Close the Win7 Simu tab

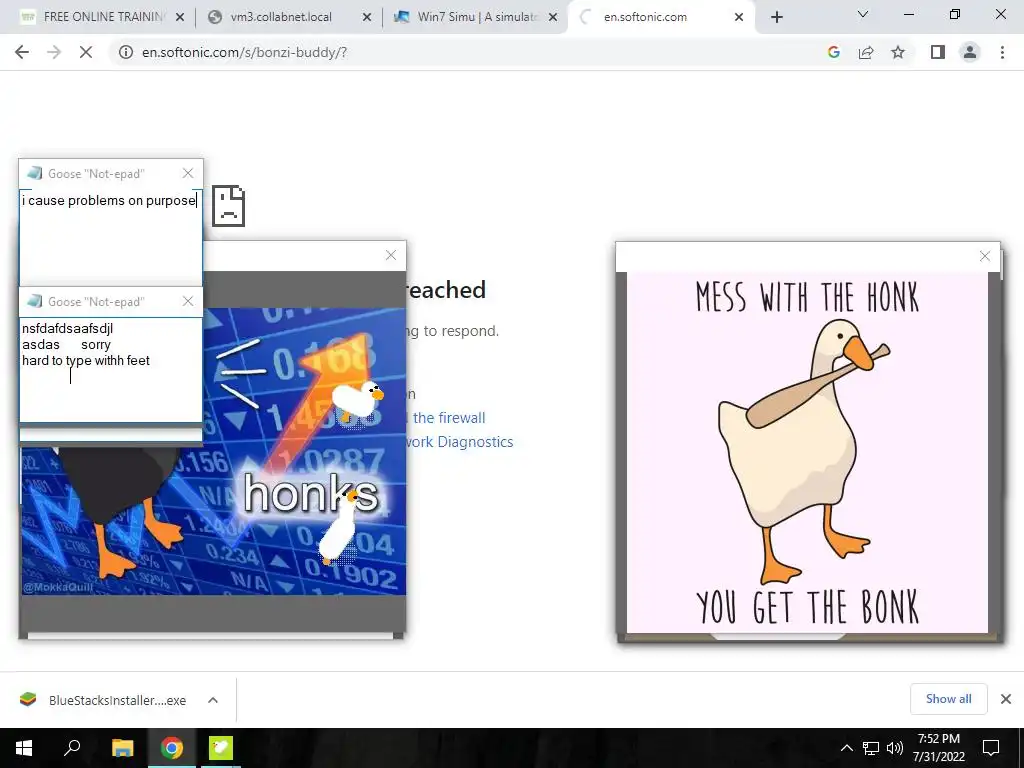(x=553, y=17)
